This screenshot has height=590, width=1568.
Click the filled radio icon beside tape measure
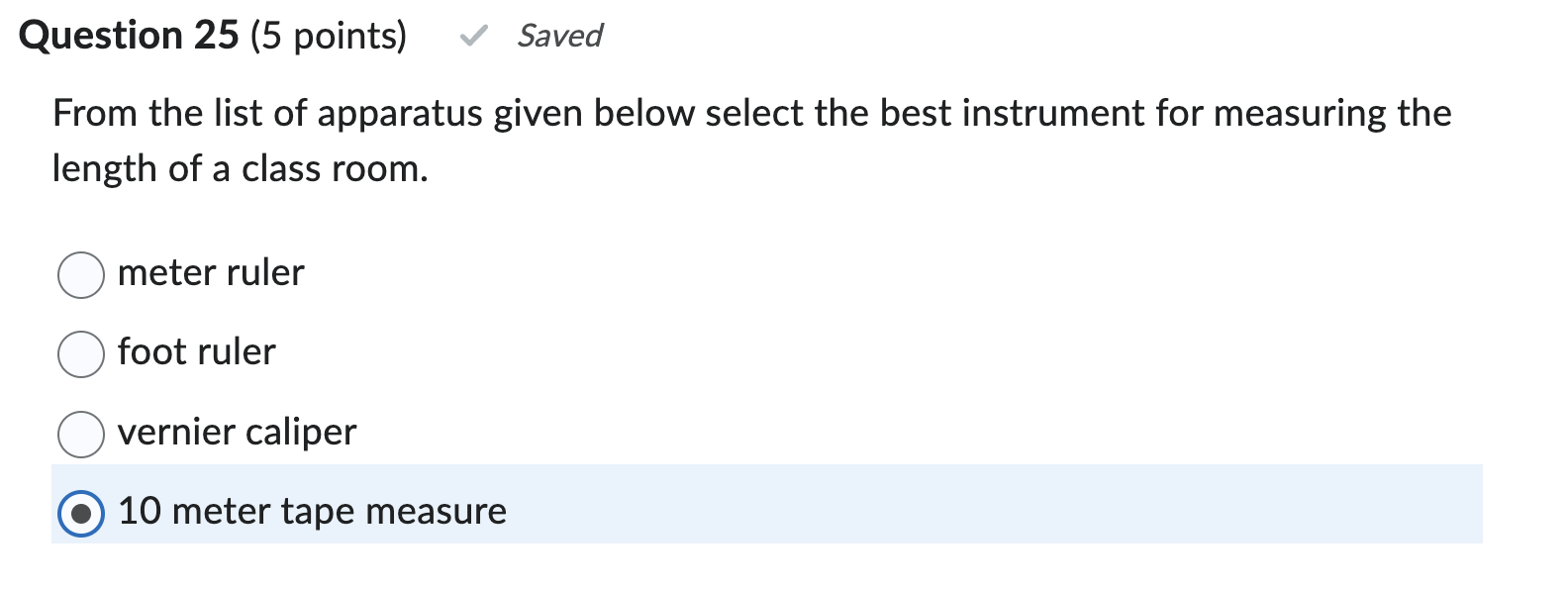tap(81, 512)
